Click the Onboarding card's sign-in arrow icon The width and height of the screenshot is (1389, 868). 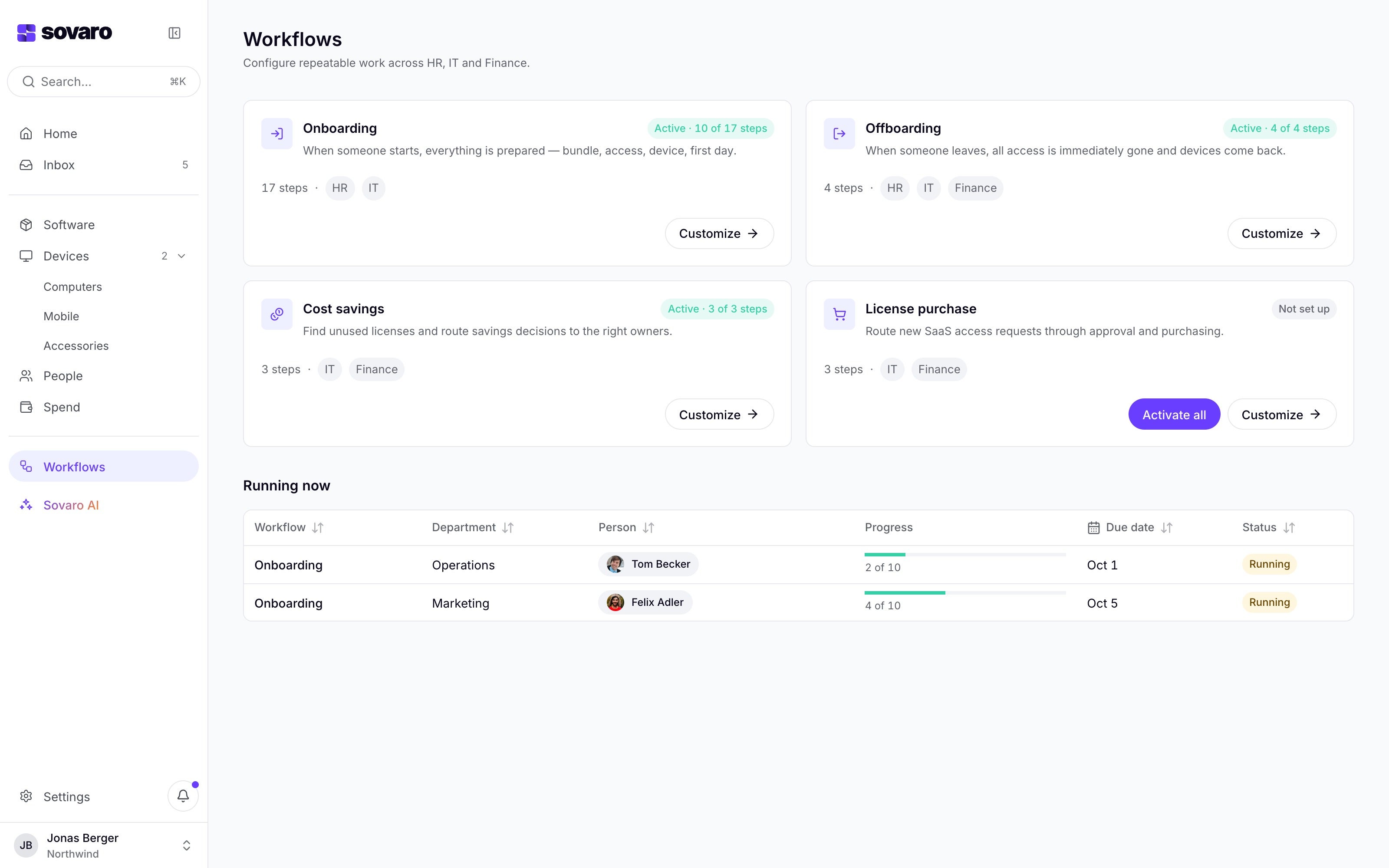(276, 134)
